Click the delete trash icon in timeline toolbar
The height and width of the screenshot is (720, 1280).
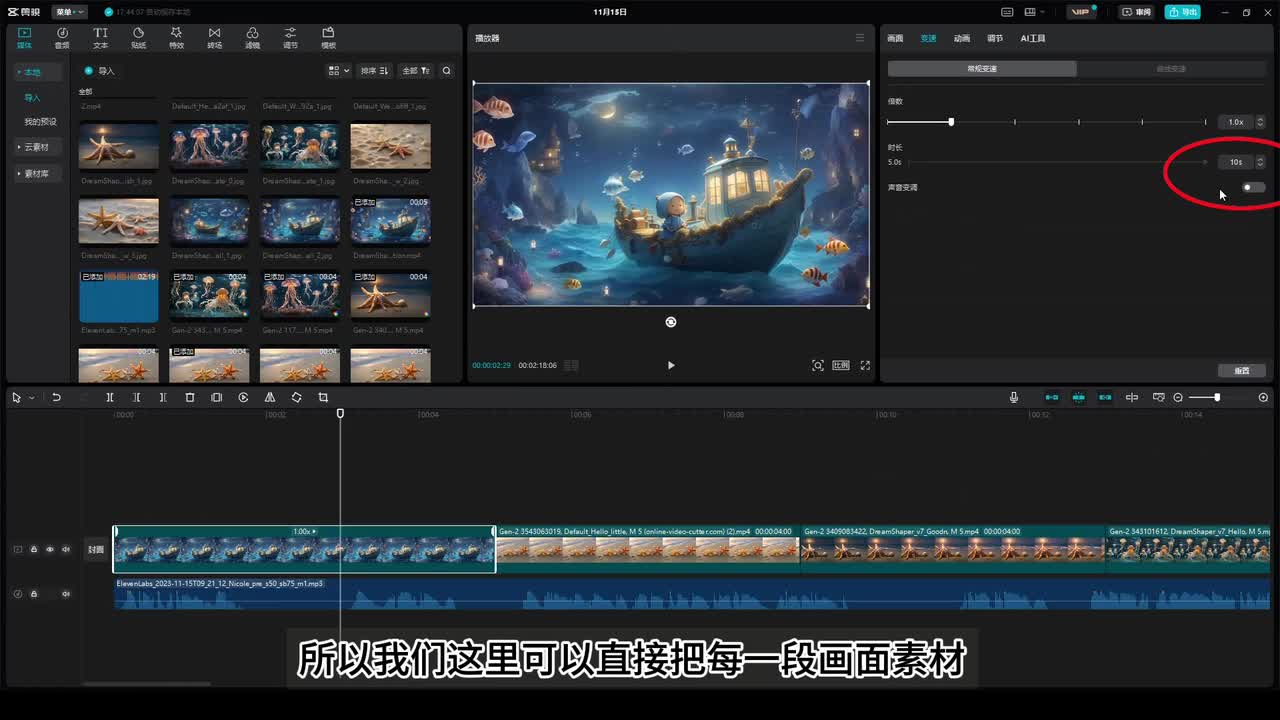click(190, 397)
